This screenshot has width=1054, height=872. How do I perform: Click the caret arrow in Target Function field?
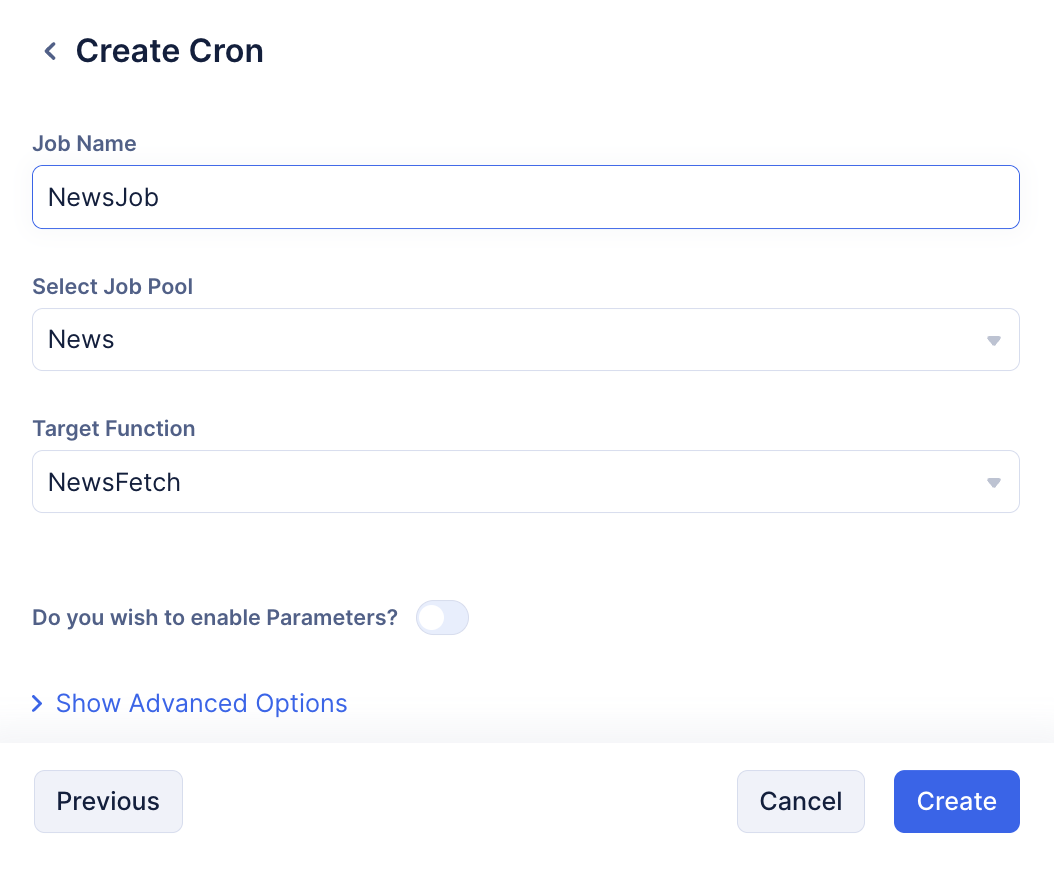[994, 483]
